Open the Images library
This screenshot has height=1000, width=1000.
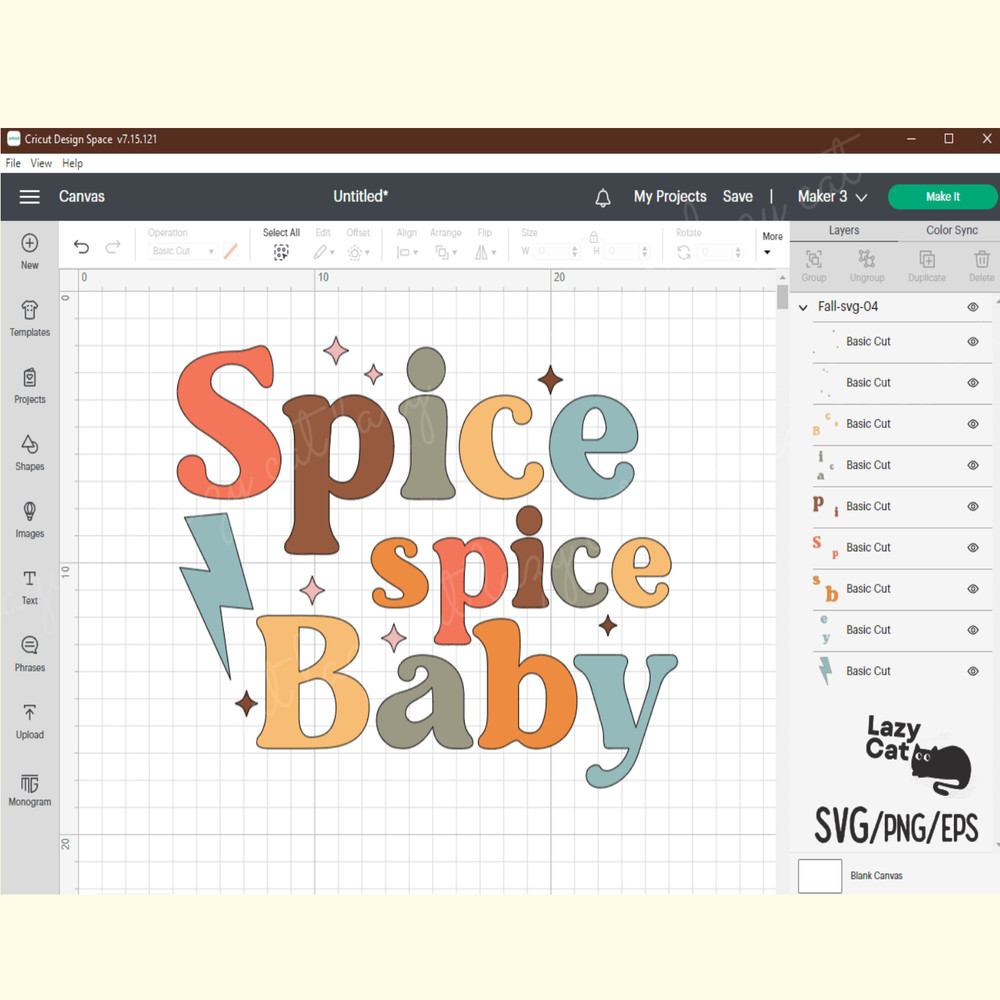coord(30,519)
